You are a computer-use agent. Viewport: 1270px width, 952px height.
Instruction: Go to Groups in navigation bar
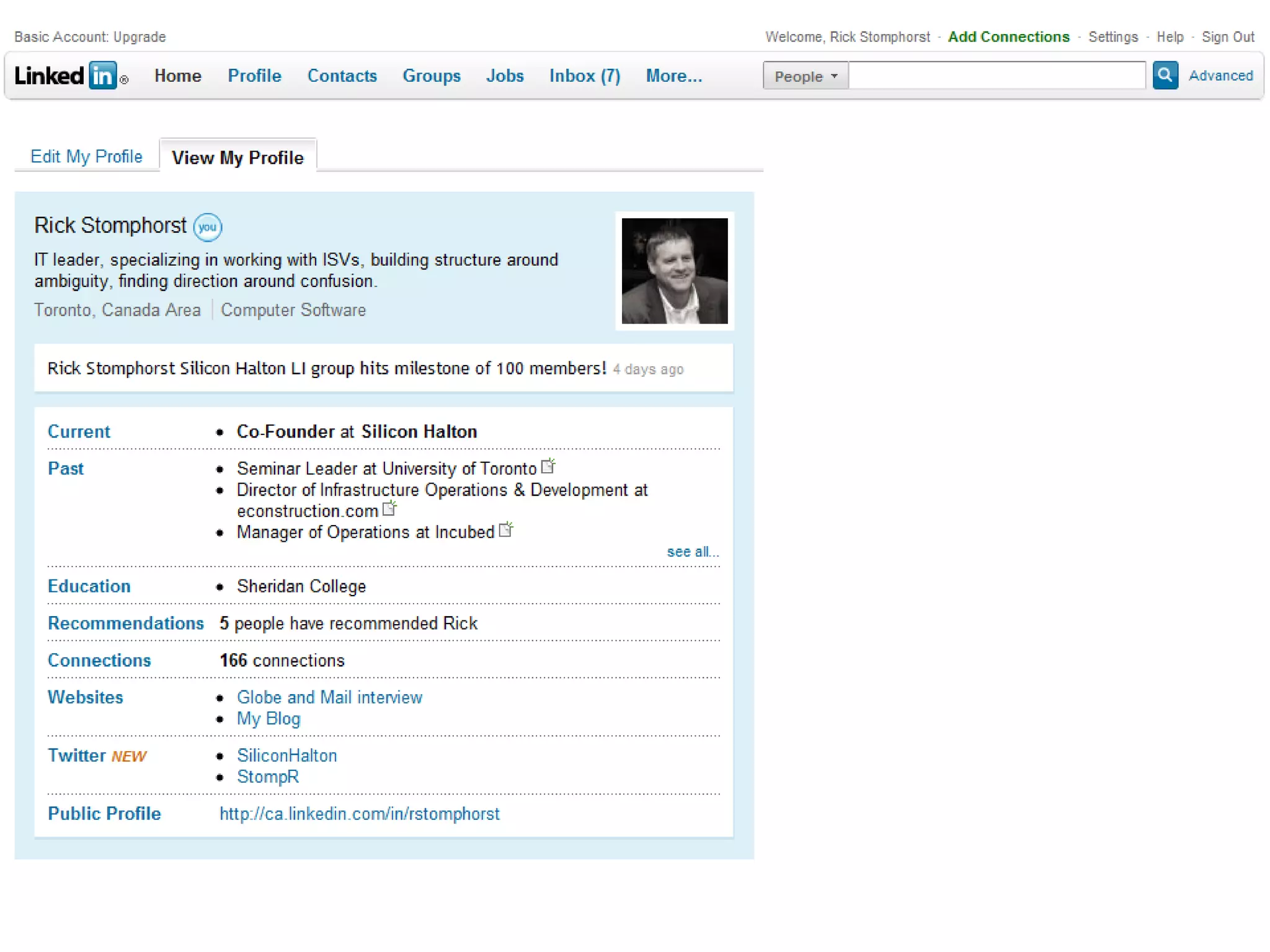pos(431,76)
